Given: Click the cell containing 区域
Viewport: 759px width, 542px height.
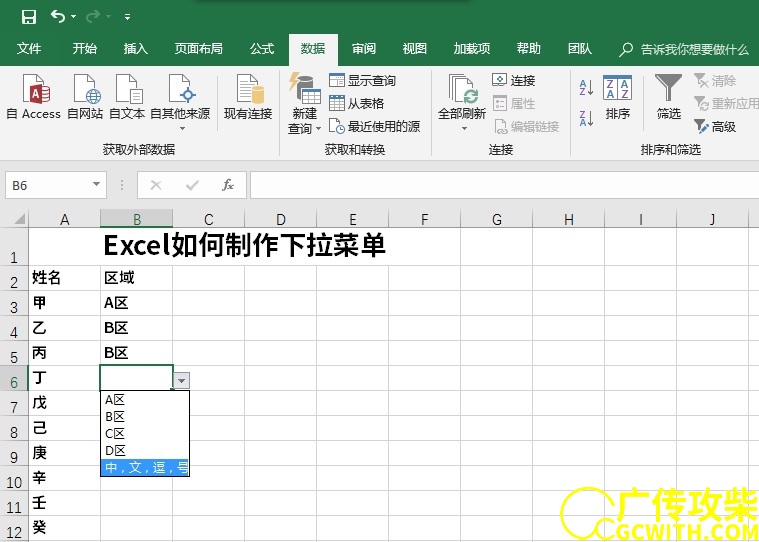Looking at the screenshot, I should (137, 278).
